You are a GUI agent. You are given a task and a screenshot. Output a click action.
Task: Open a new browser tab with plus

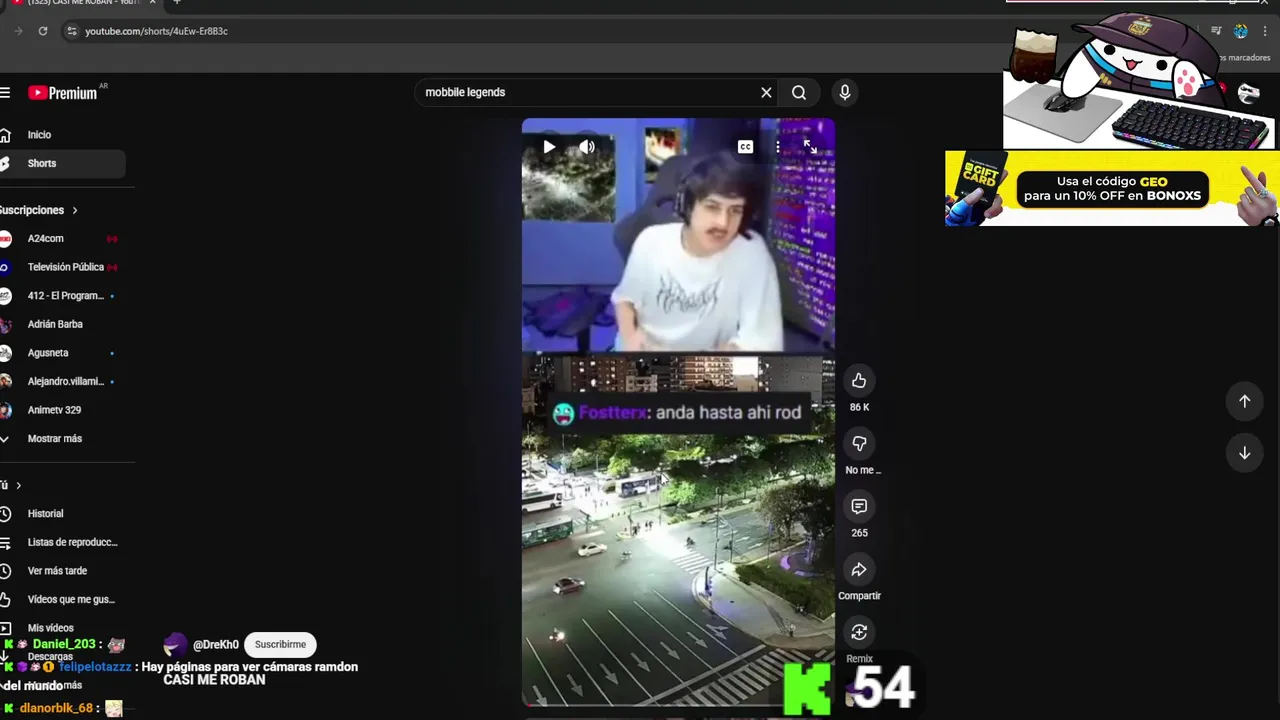177,3
